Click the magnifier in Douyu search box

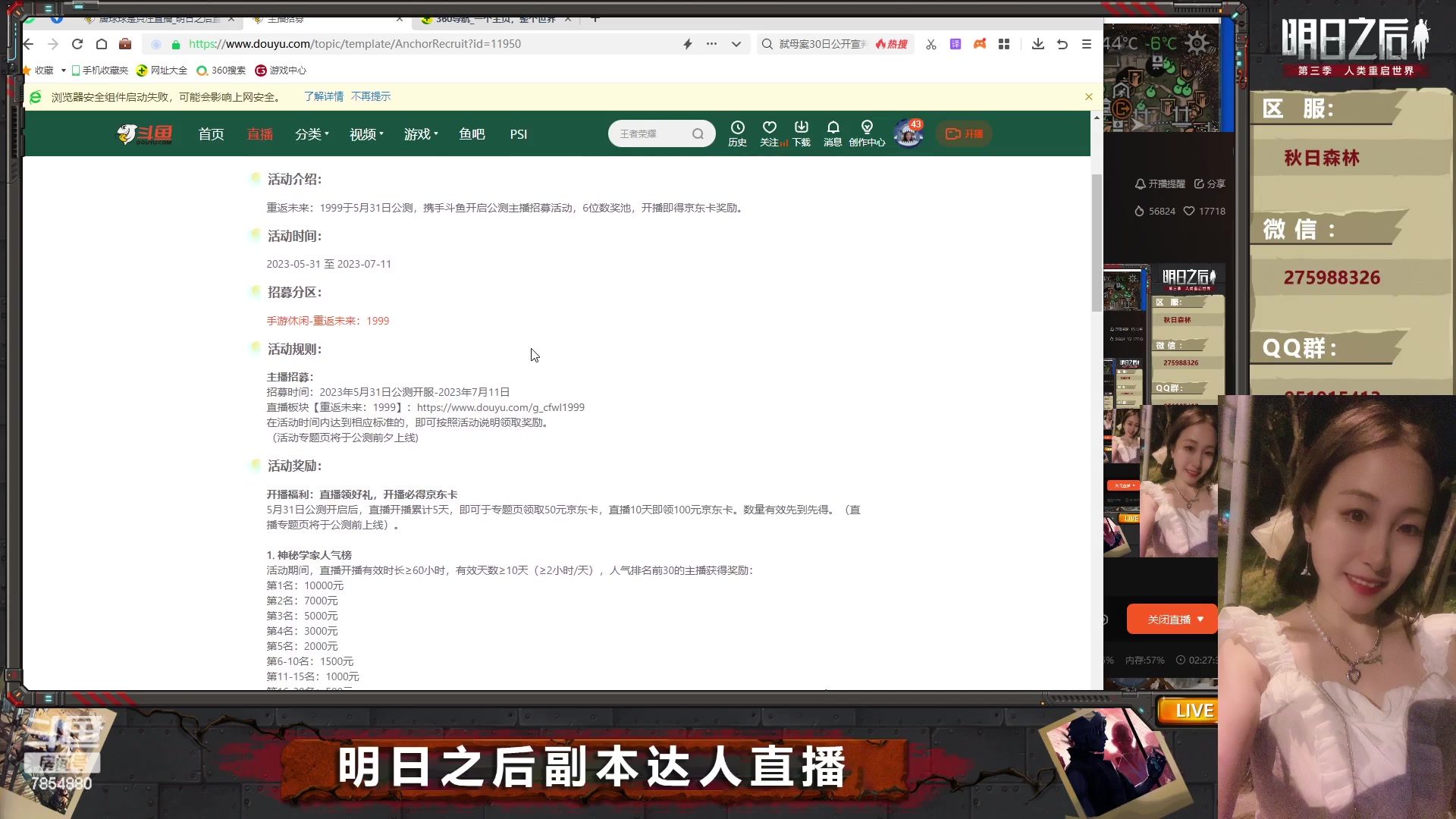pyautogui.click(x=698, y=133)
